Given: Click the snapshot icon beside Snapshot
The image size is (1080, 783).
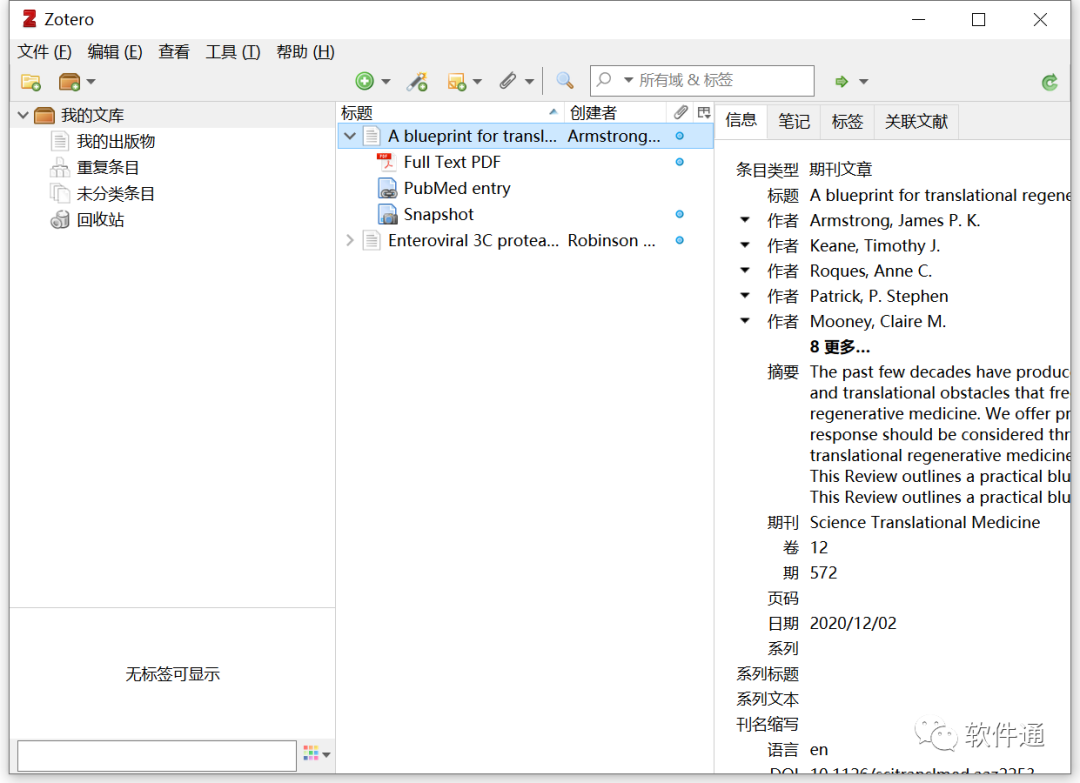Looking at the screenshot, I should click(388, 214).
